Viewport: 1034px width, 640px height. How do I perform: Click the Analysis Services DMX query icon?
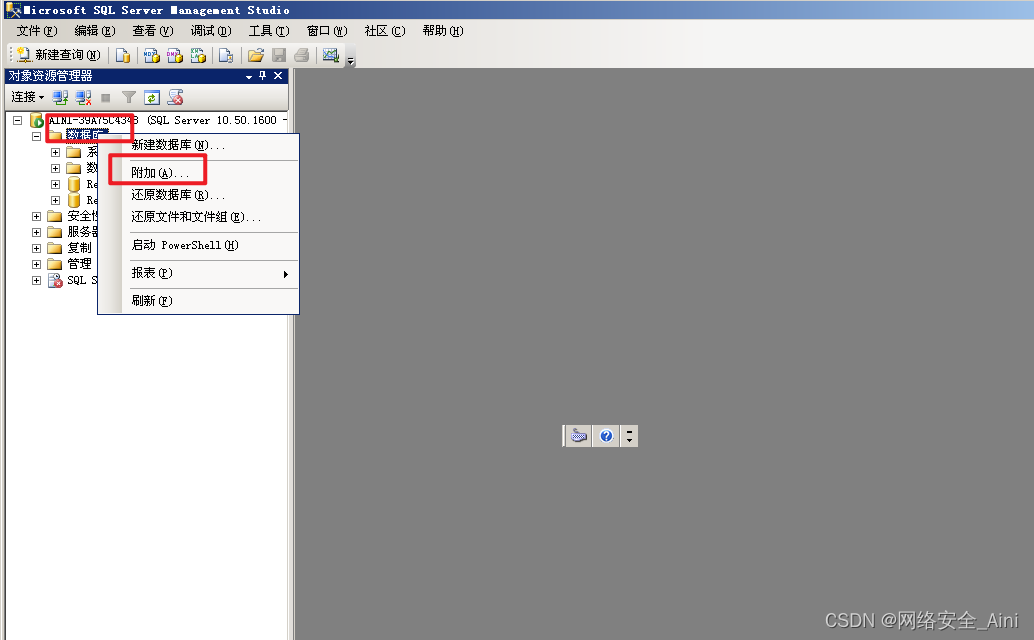coord(175,55)
